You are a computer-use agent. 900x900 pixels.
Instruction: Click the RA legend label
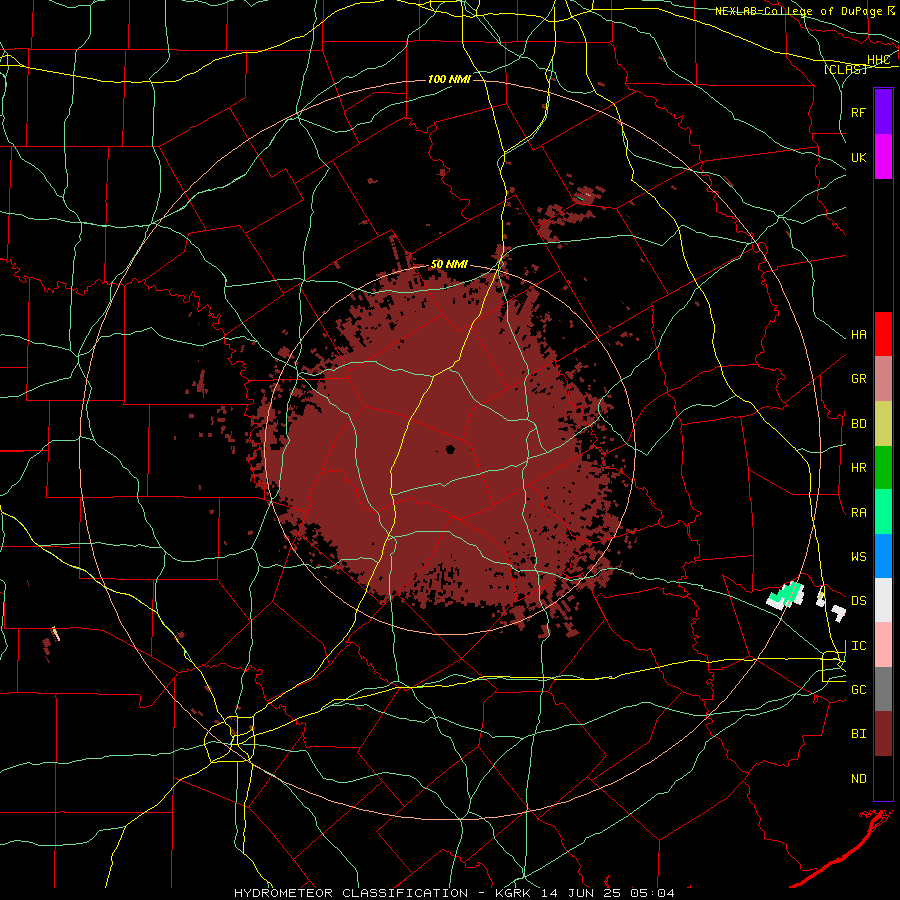(x=859, y=513)
